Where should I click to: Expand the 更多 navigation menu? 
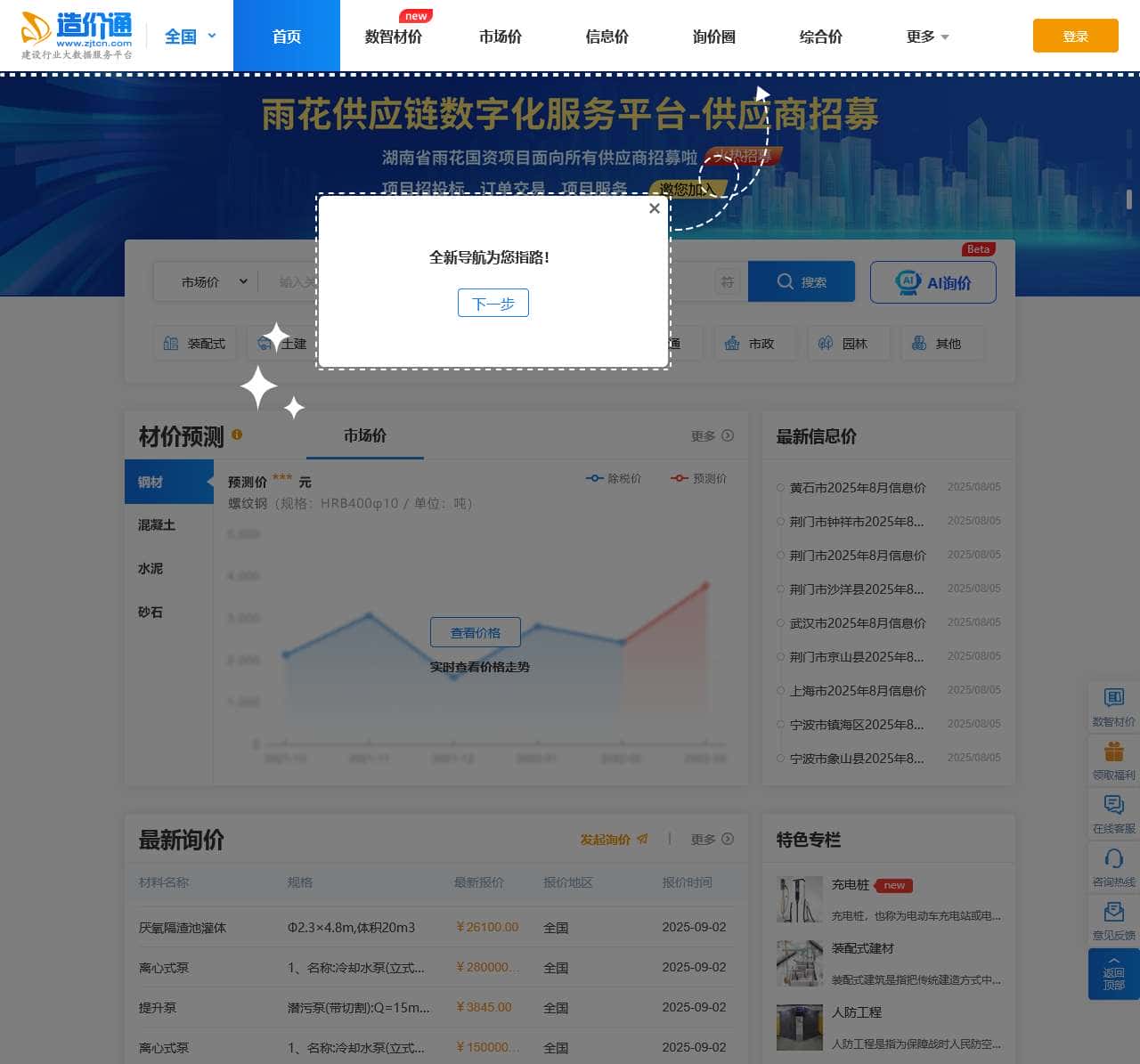tap(927, 37)
